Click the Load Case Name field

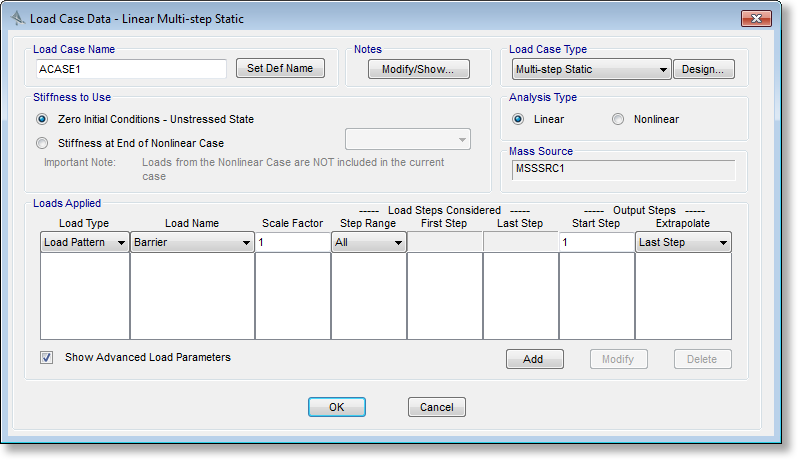click(x=130, y=69)
